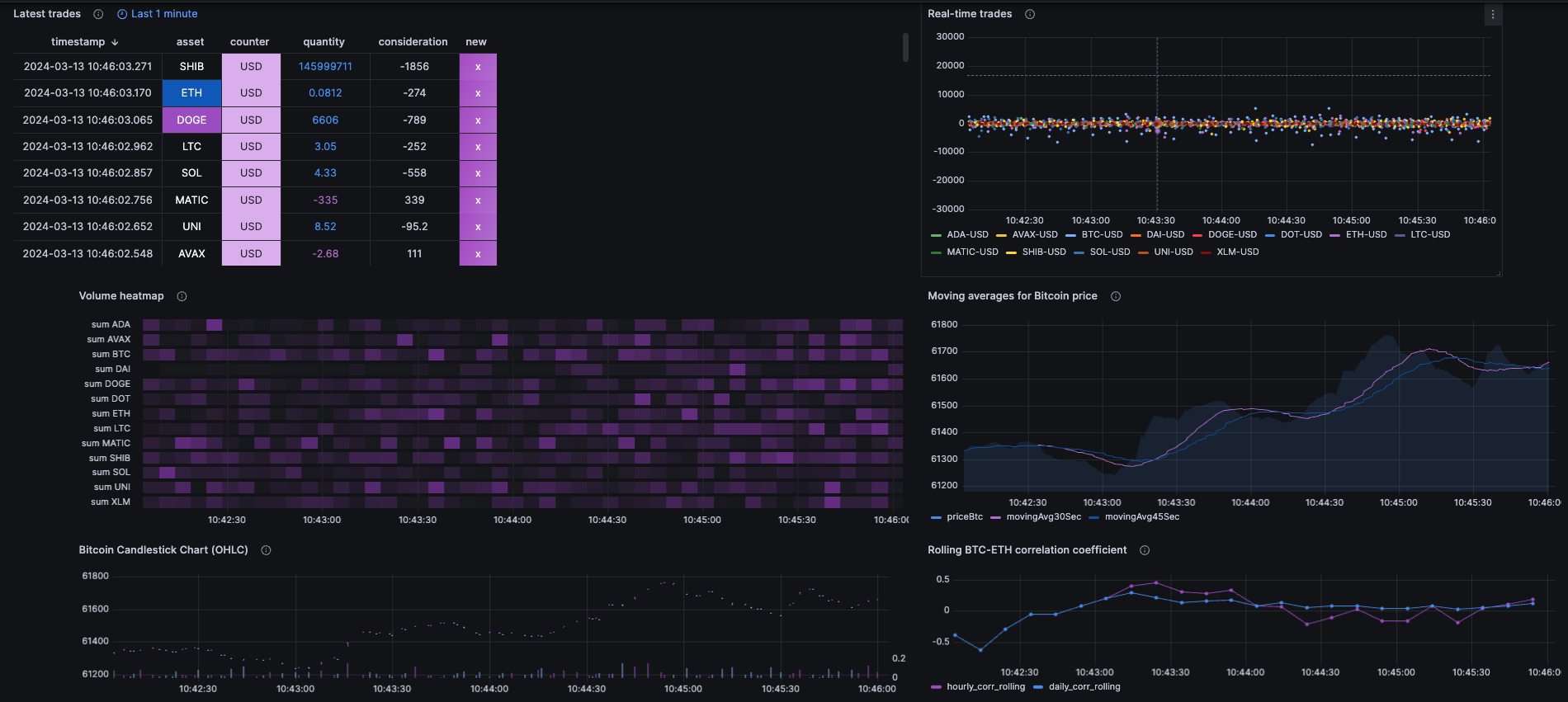The height and width of the screenshot is (702, 1568).
Task: Toggle SOL-USD series visibility
Action: pos(1110,252)
